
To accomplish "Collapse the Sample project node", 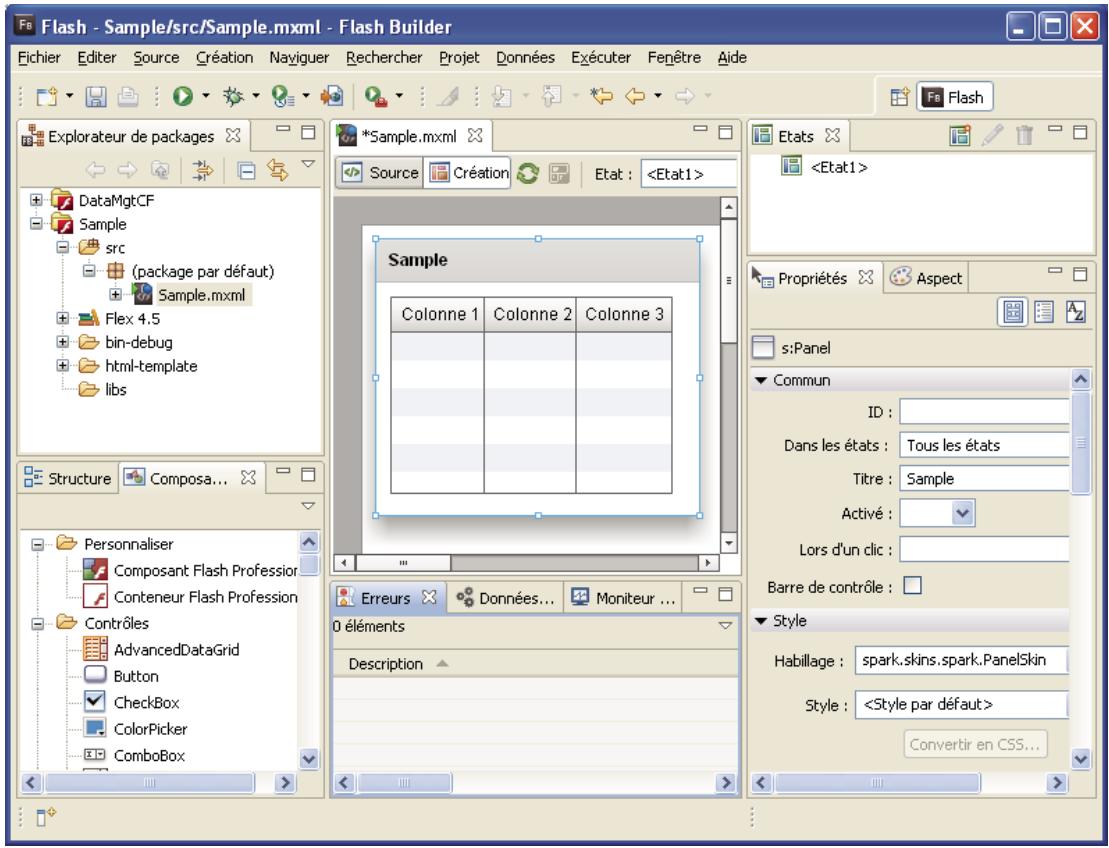I will click(x=36, y=223).
